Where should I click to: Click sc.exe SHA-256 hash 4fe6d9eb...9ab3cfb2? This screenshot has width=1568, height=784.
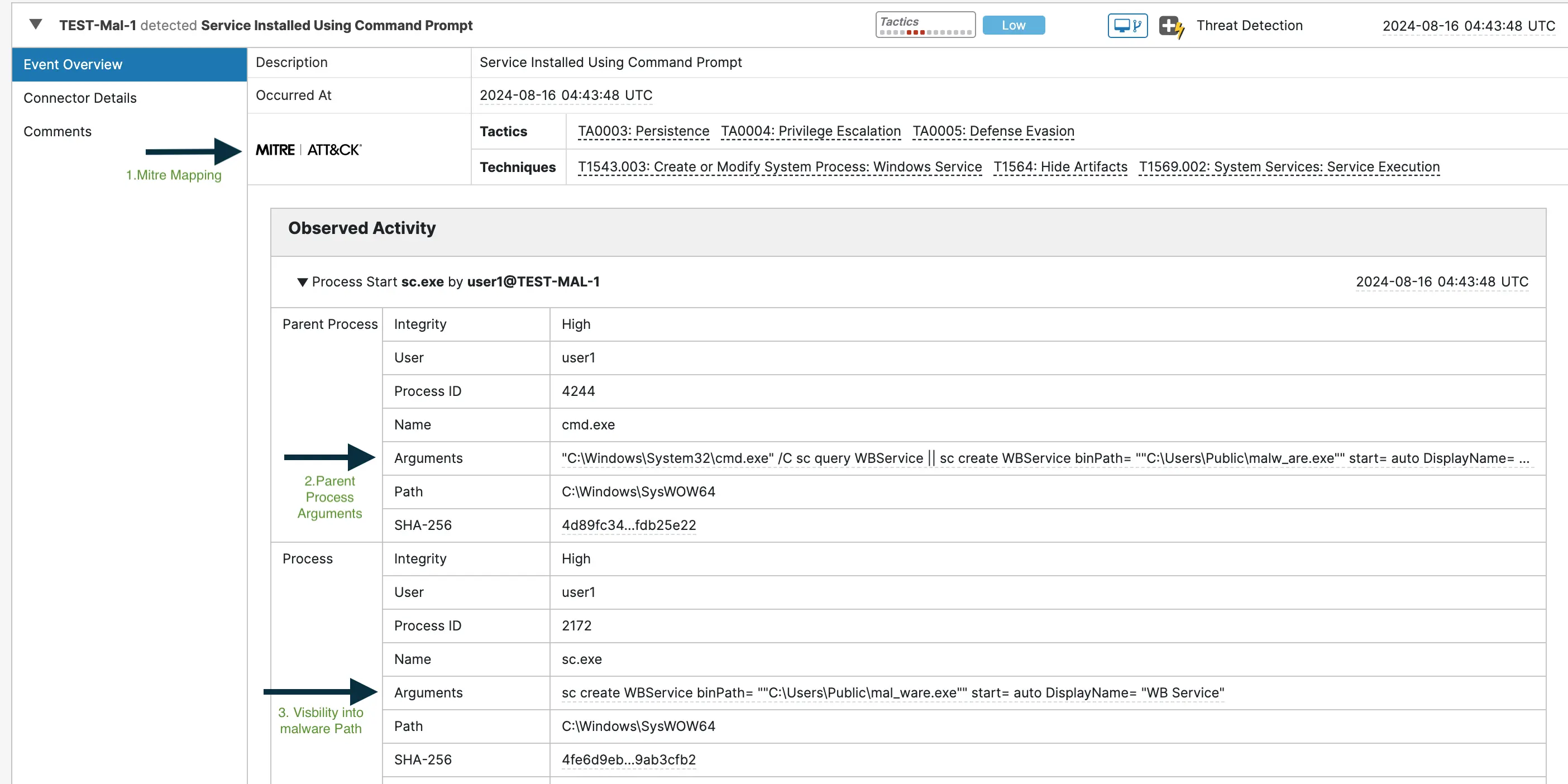click(628, 759)
